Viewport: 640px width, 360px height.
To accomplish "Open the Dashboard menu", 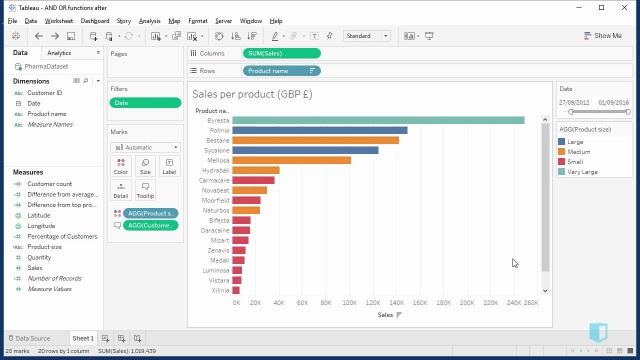I will [x=95, y=21].
